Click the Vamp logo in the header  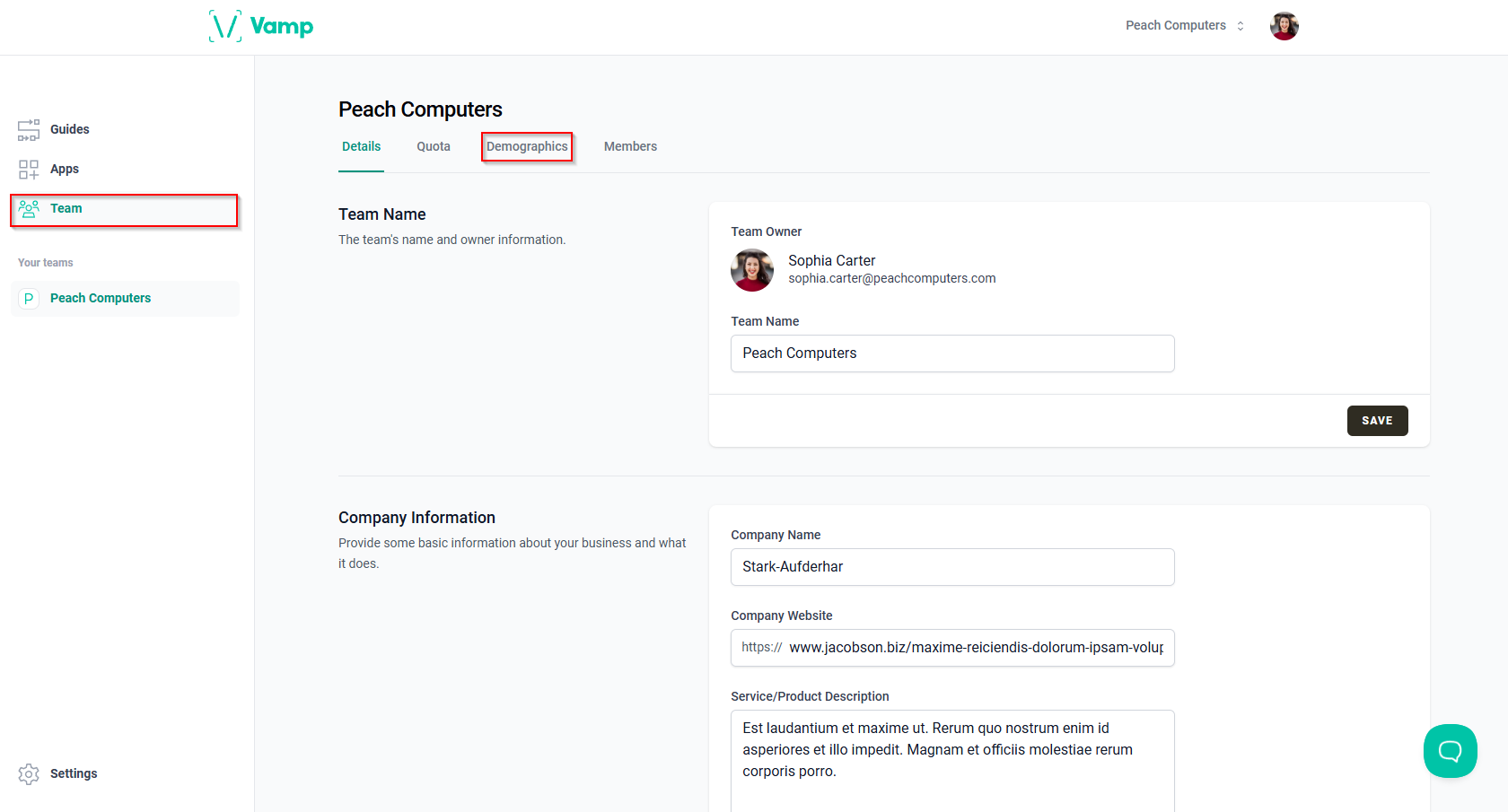pos(260,25)
